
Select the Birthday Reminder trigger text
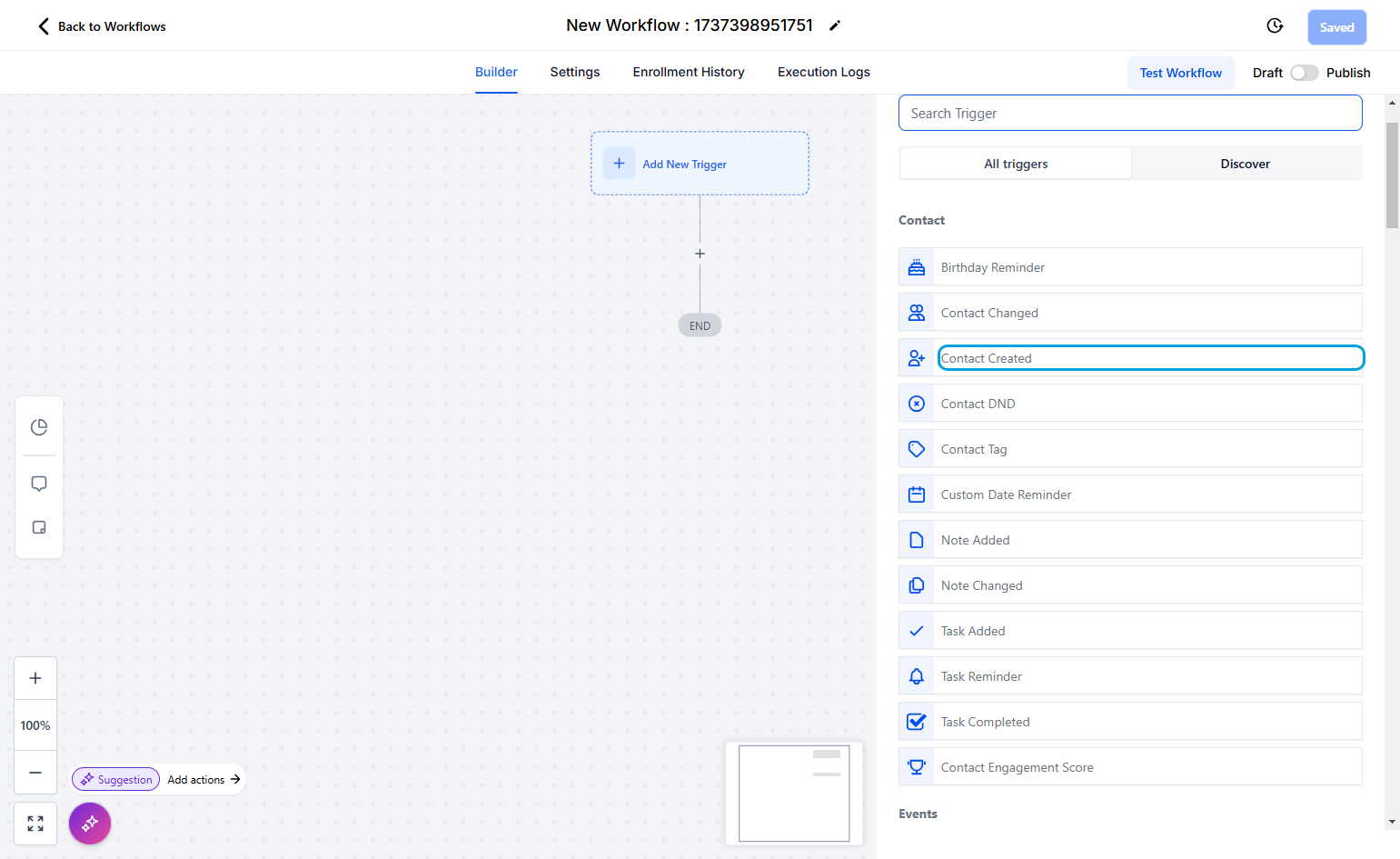993,267
